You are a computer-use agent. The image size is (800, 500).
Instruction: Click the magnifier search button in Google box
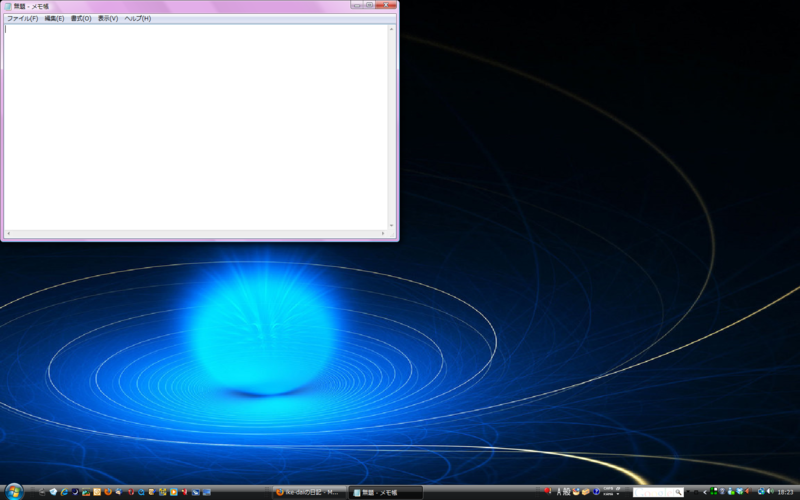pyautogui.click(x=678, y=492)
